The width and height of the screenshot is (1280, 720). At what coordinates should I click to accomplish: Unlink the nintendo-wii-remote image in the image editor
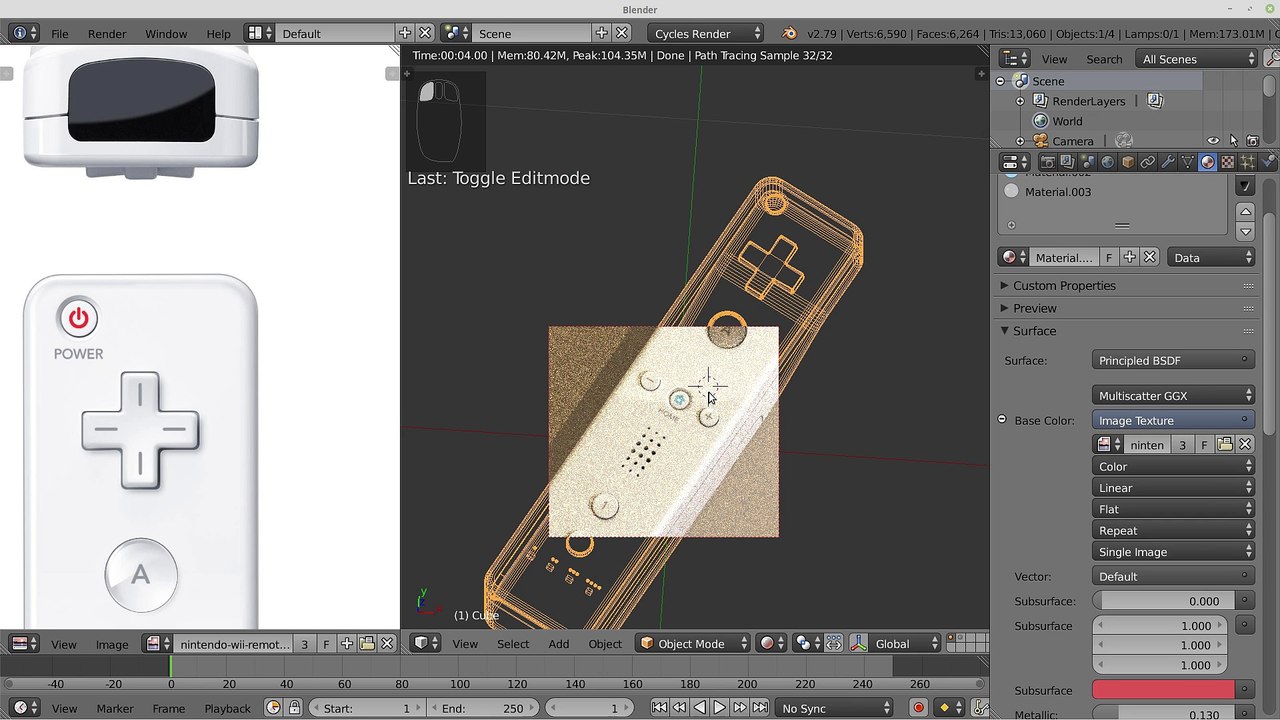coord(387,644)
